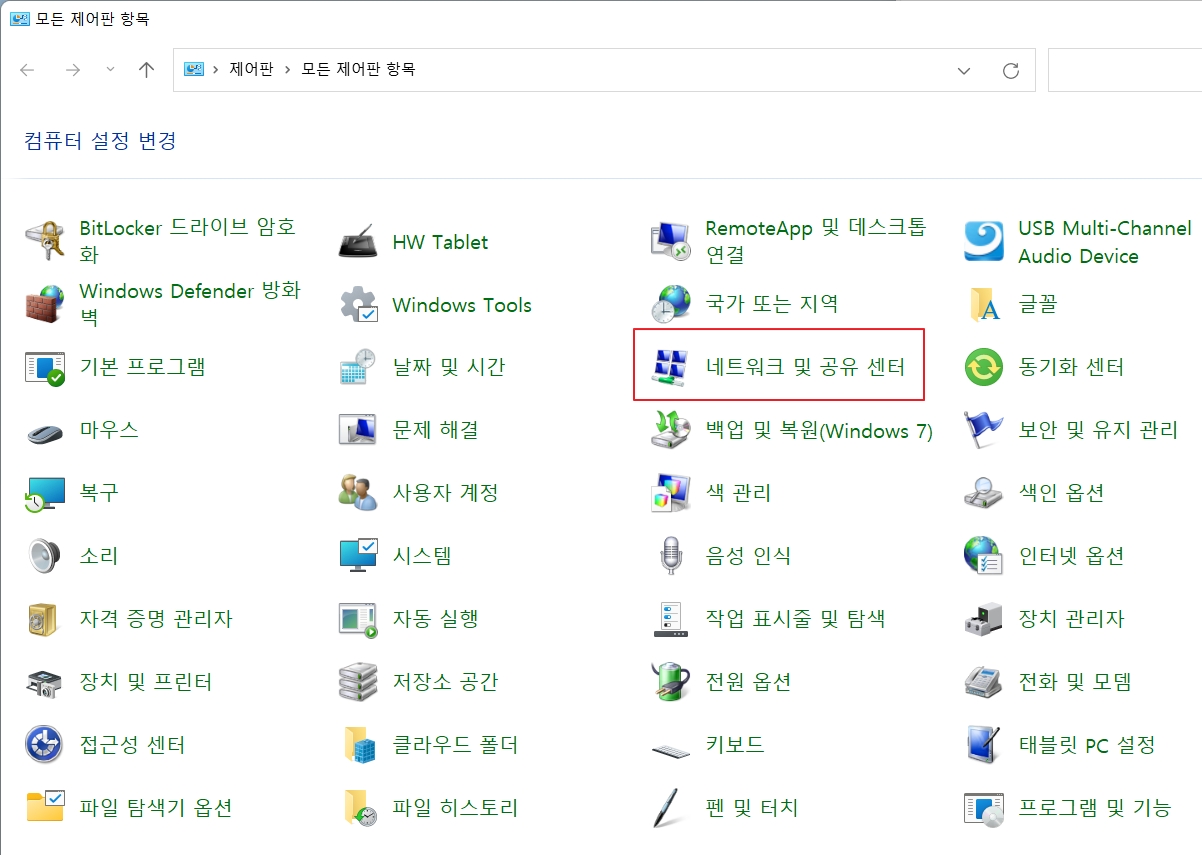Open the 프로그램 및 기능 link text

click(x=1095, y=807)
